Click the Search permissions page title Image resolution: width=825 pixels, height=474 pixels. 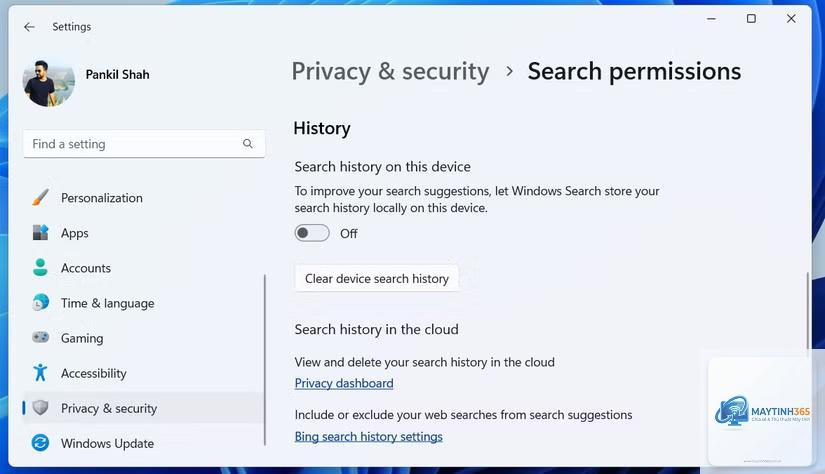click(634, 72)
